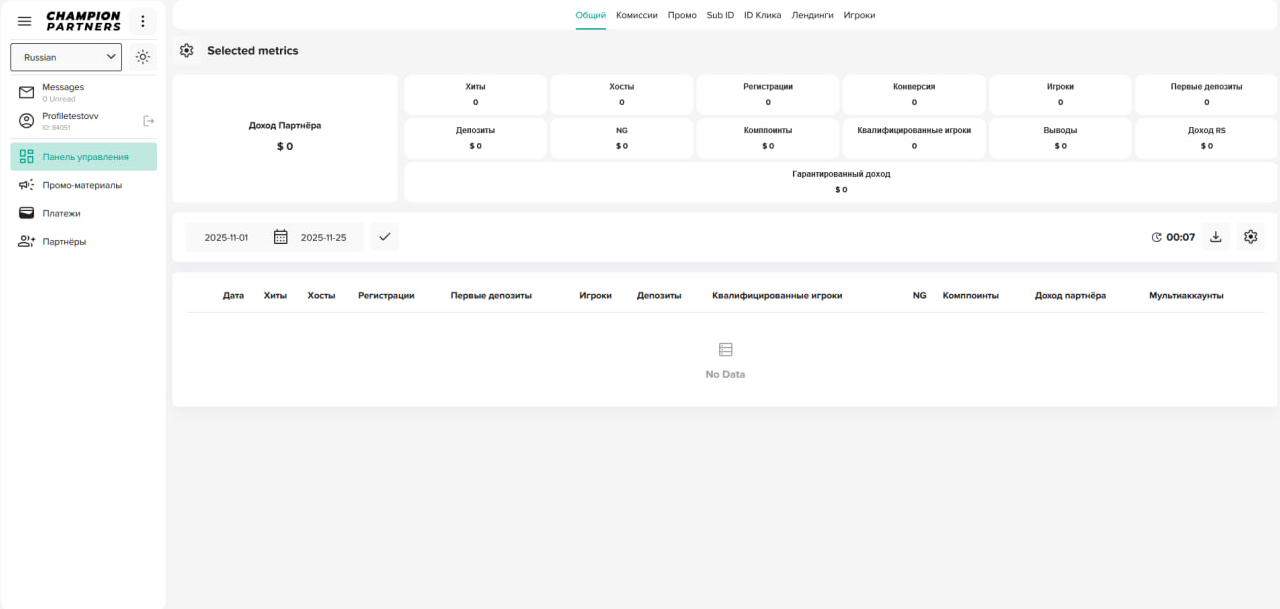Open table column settings gear

click(x=1250, y=237)
